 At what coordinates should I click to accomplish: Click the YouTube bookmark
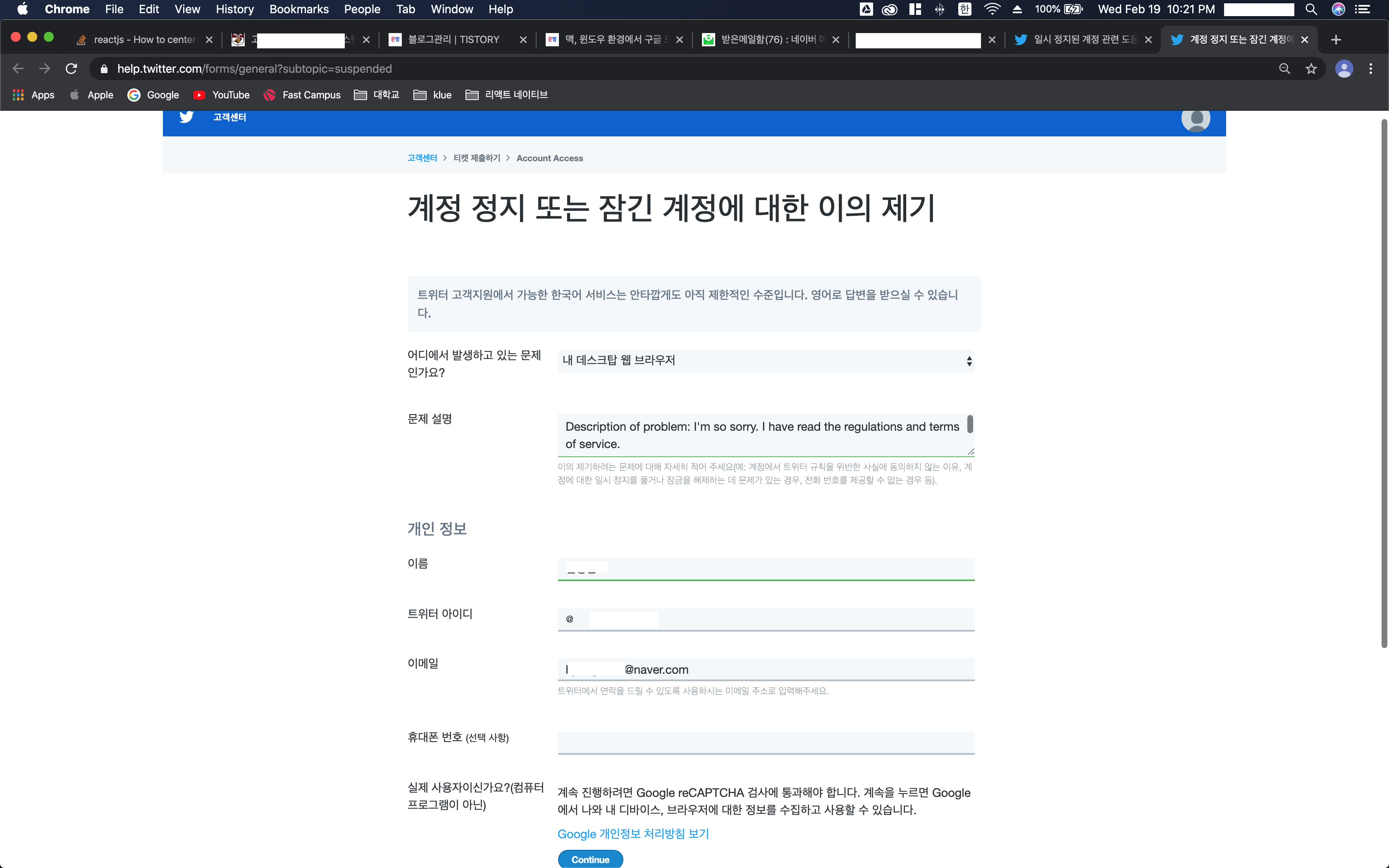point(222,95)
